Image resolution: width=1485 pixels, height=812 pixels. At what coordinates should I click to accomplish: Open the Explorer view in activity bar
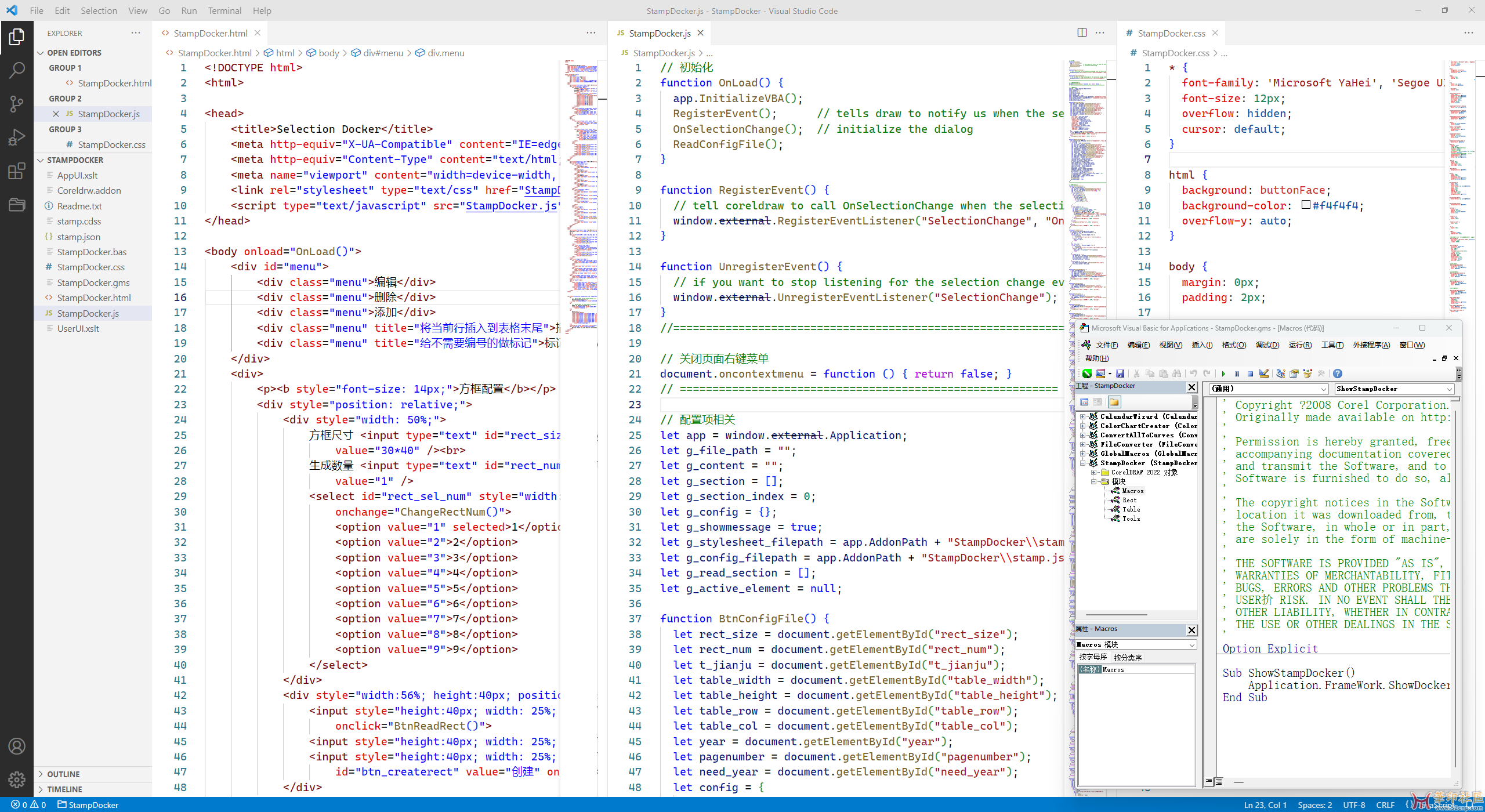pyautogui.click(x=17, y=37)
